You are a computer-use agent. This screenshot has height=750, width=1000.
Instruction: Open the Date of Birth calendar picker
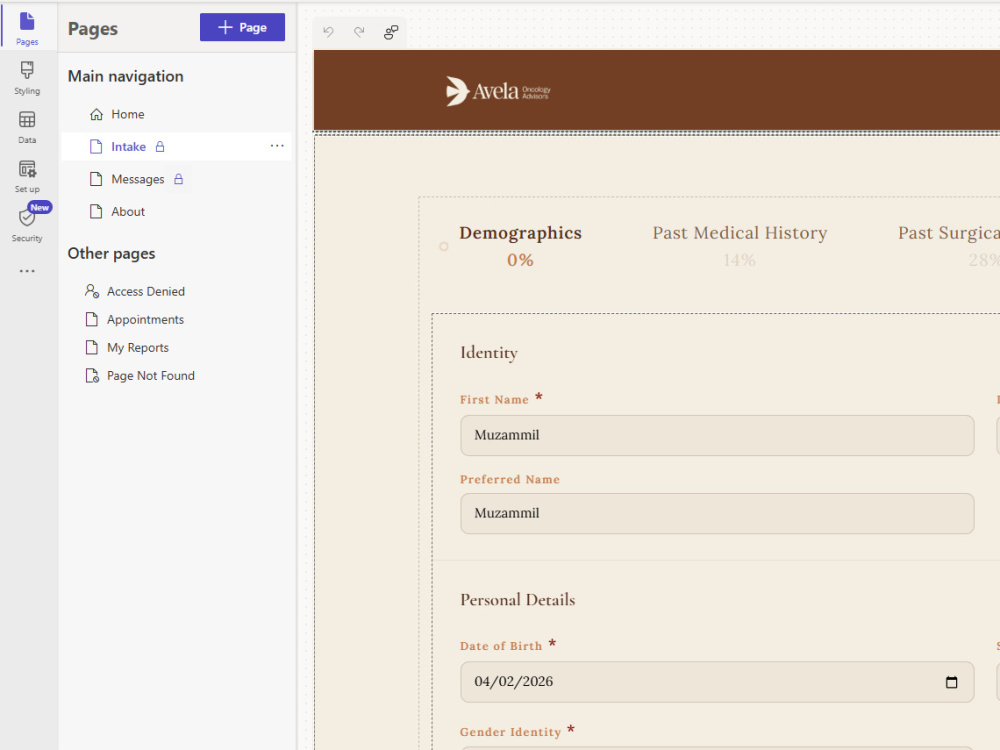951,682
